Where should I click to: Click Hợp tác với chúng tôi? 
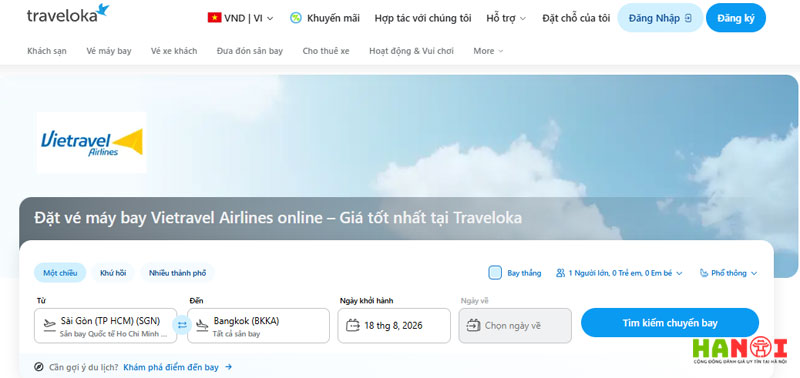(423, 18)
